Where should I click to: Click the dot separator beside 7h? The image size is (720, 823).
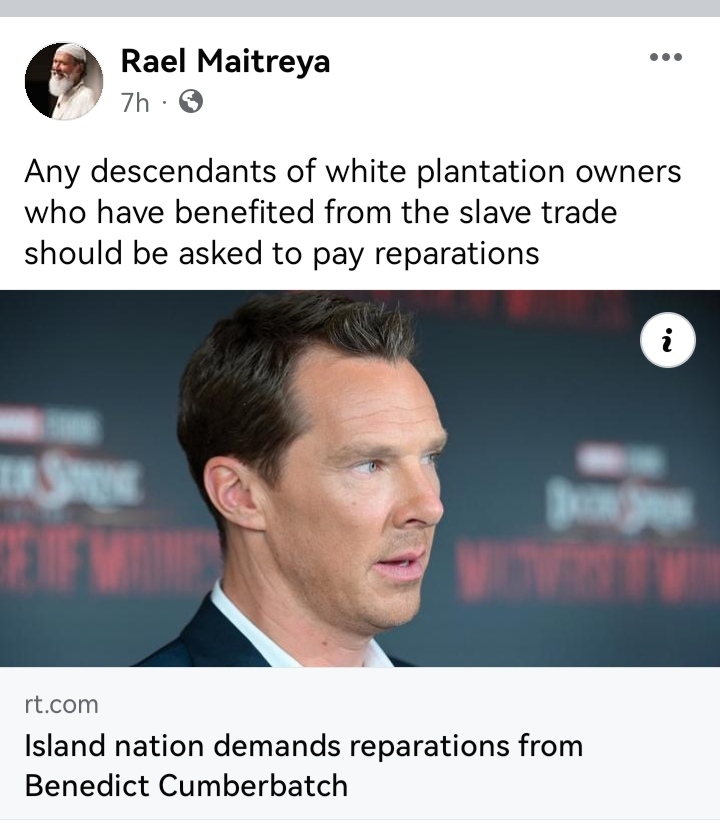coord(164,102)
